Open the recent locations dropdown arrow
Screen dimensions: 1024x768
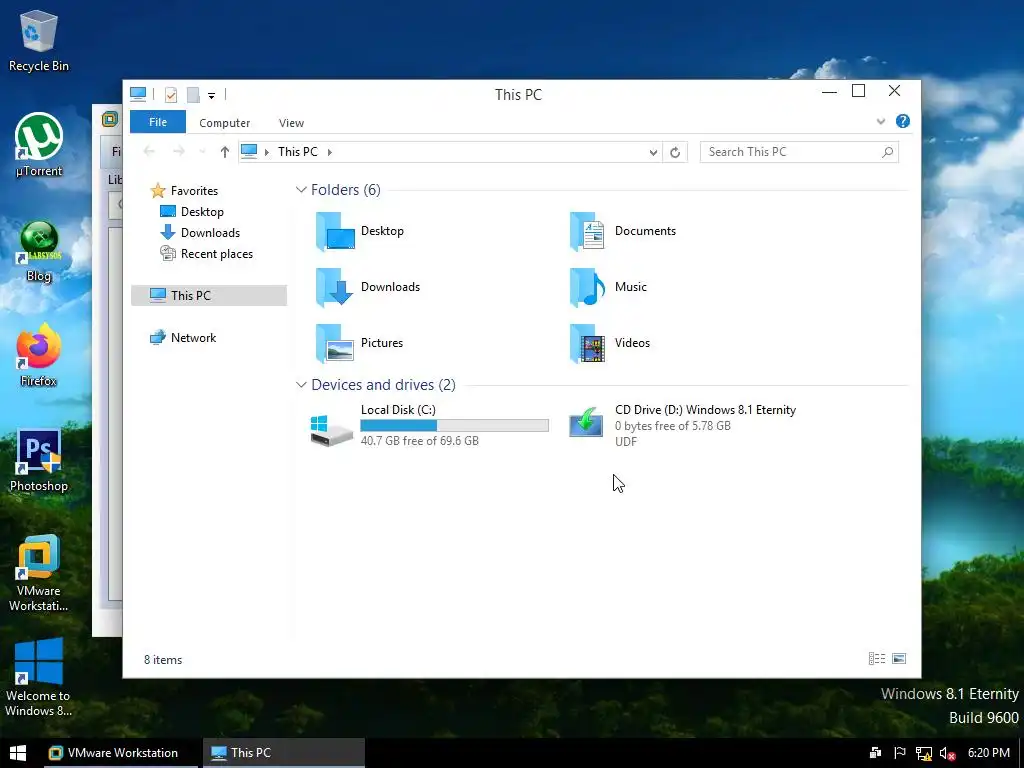[x=202, y=152]
